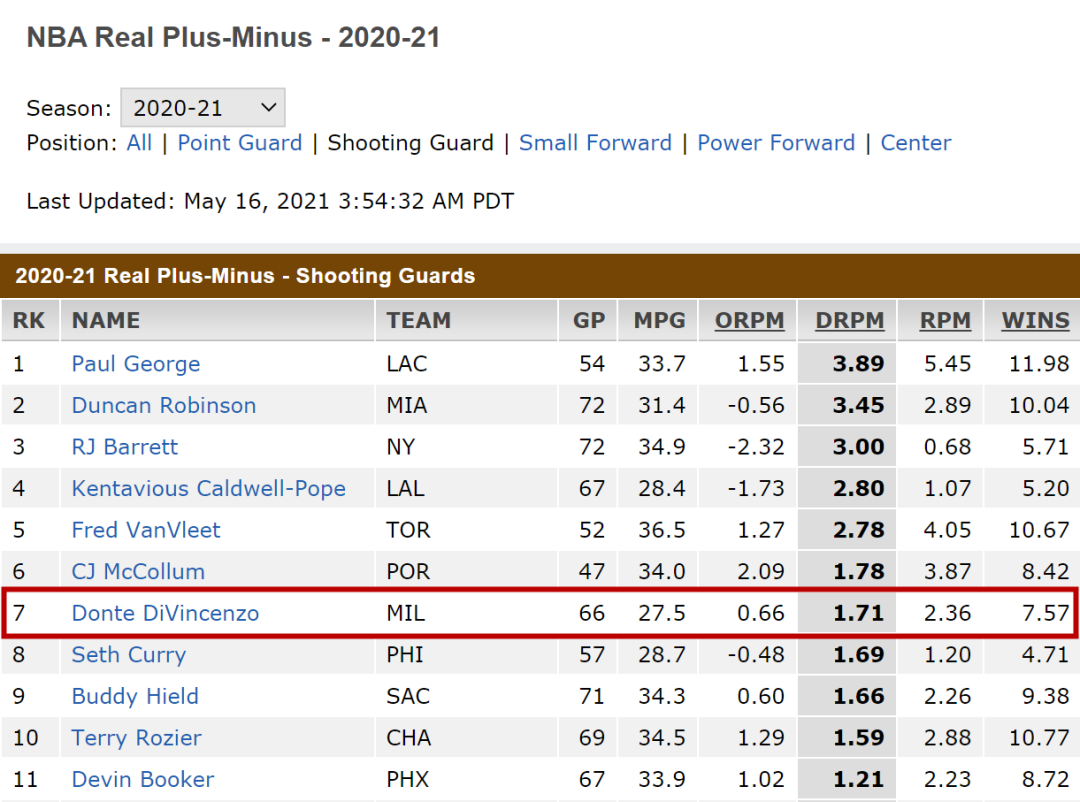Filter position by All link
The height and width of the screenshot is (802, 1080).
[x=139, y=143]
